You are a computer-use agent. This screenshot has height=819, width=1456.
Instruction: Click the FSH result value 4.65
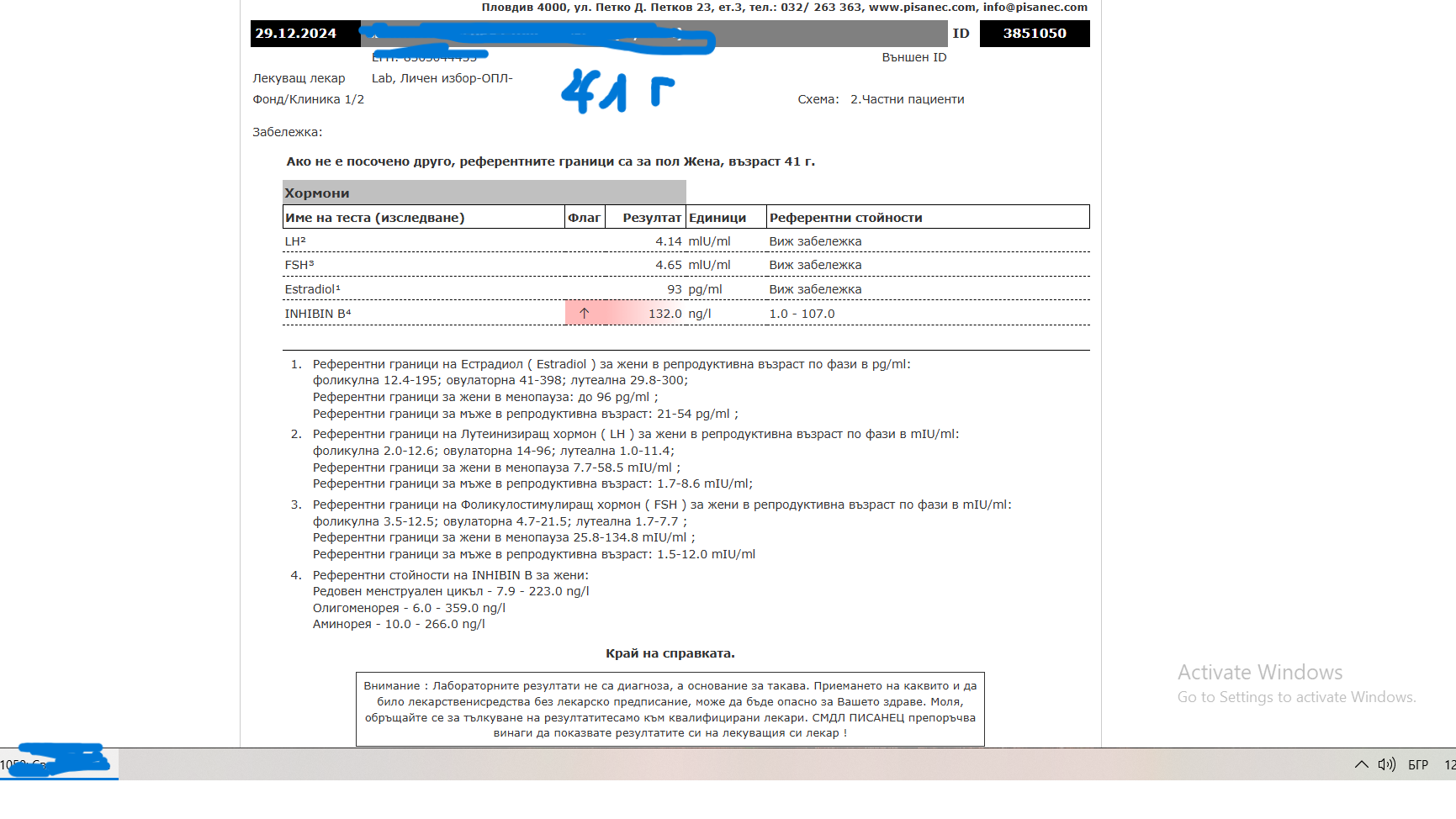668,265
